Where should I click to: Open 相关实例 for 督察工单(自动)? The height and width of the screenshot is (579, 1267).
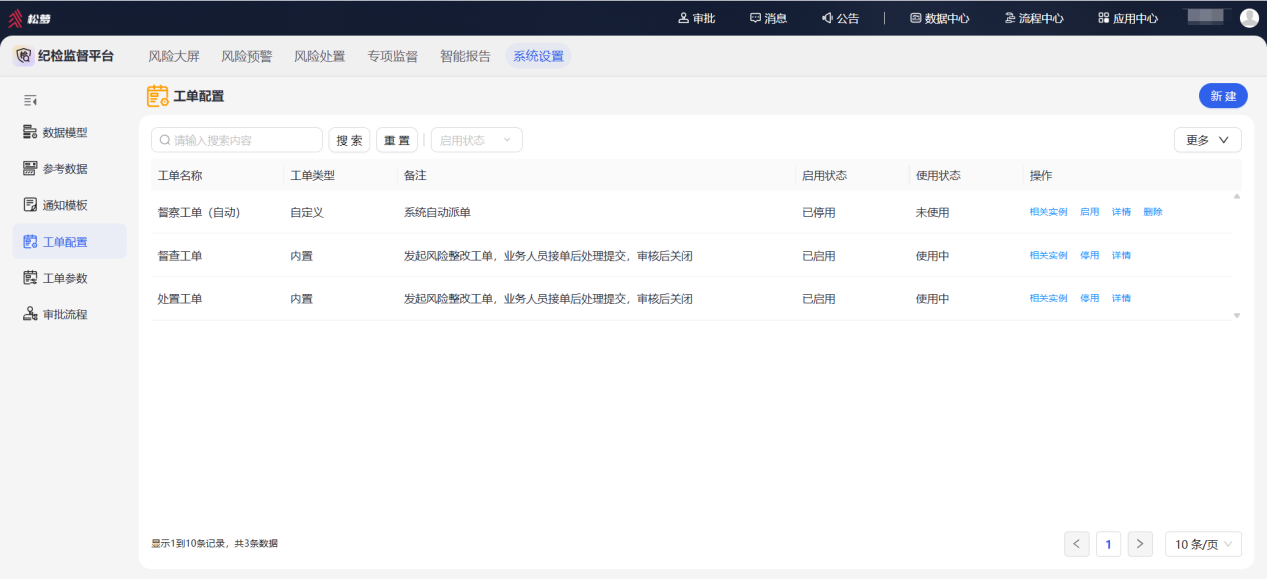[1048, 212]
